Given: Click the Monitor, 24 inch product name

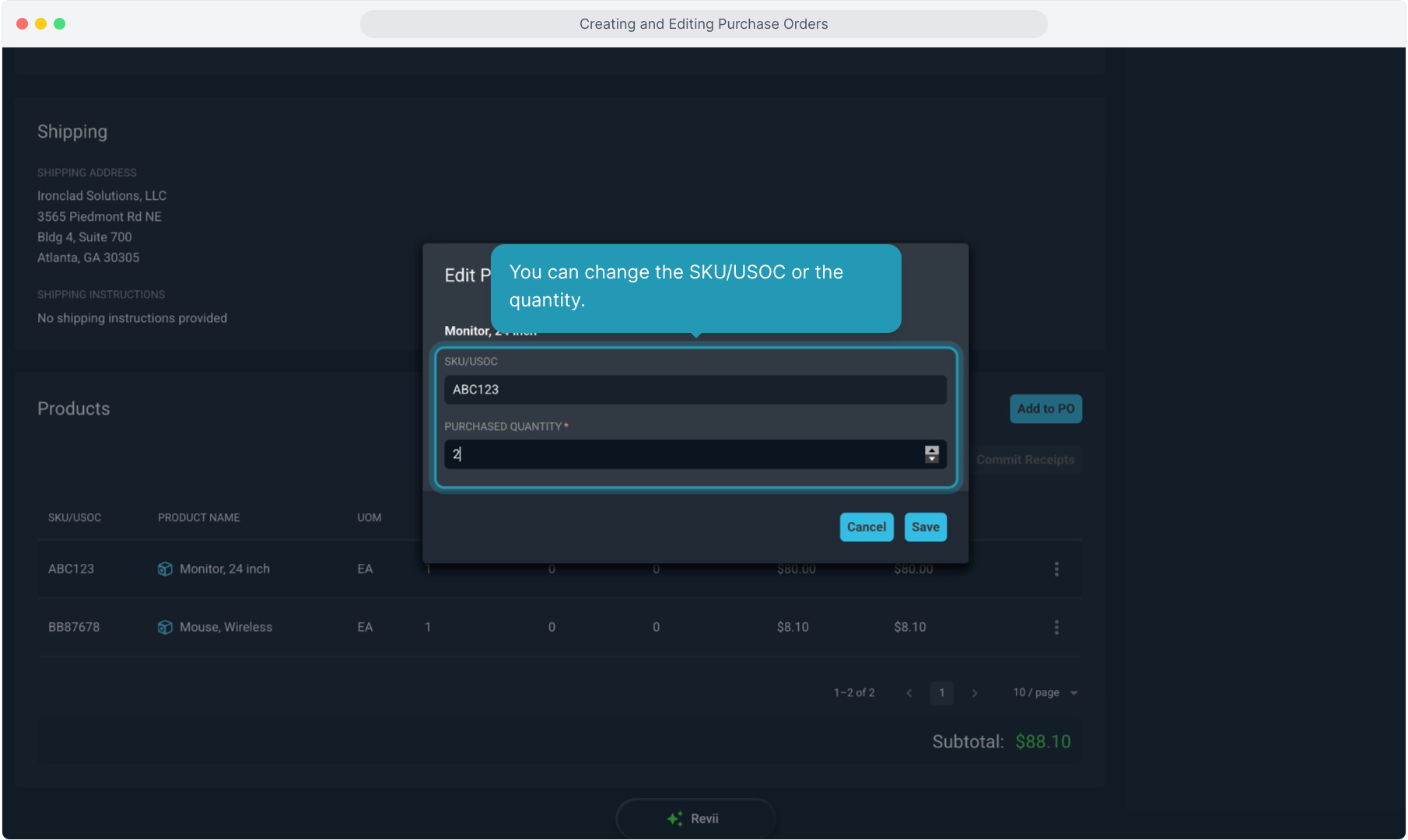Looking at the screenshot, I should tap(225, 569).
